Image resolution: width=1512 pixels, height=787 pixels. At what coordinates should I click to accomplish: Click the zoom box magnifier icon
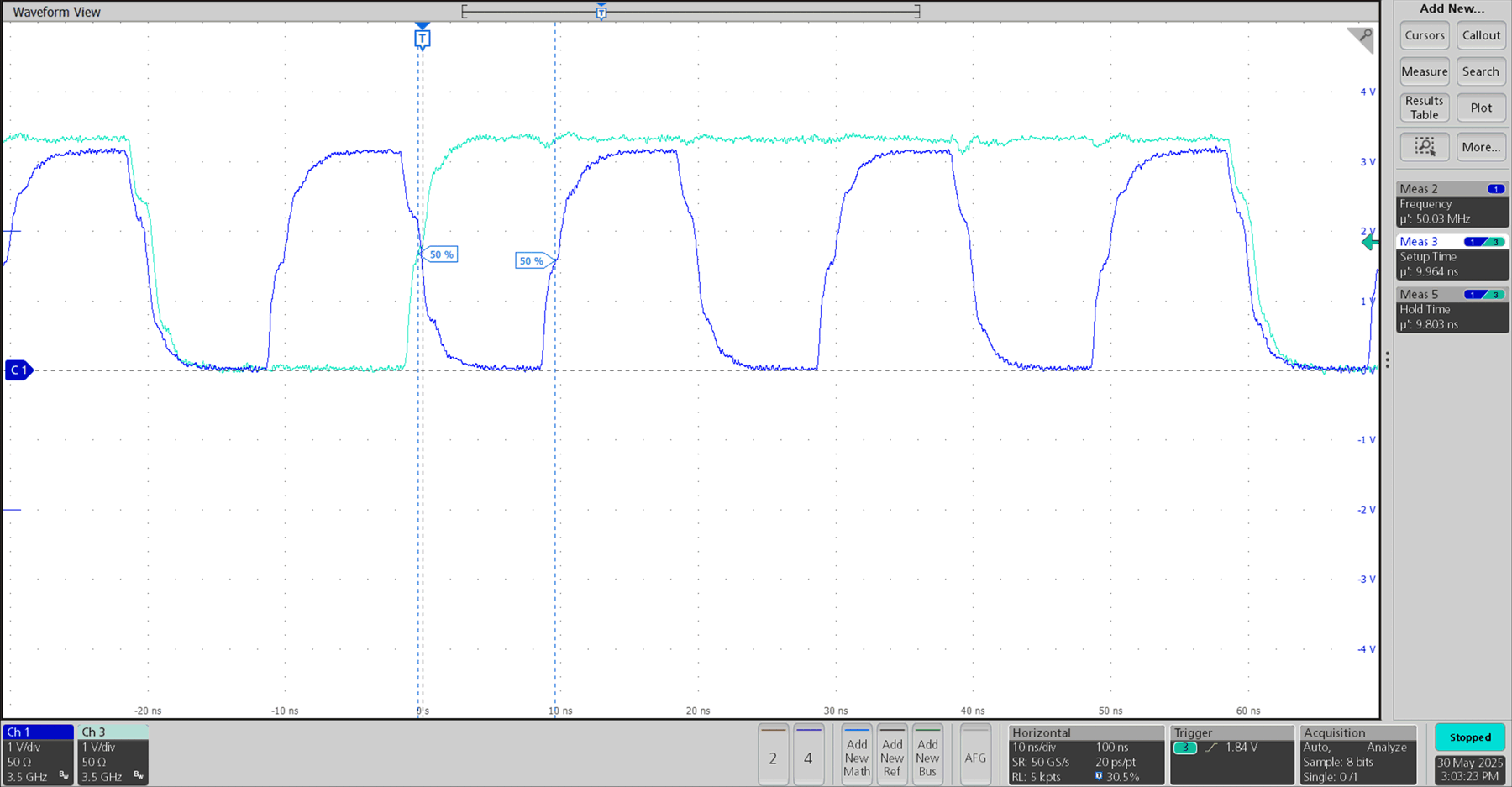pos(1425,147)
